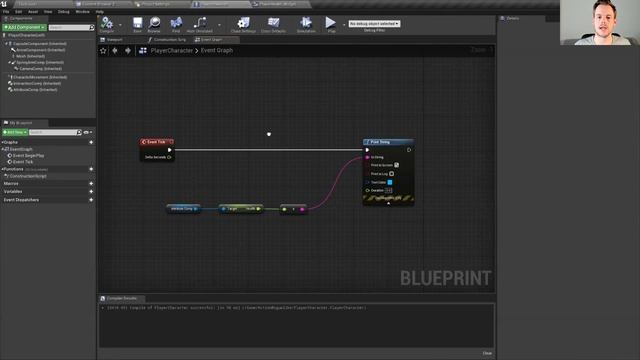The image size is (640, 360).
Task: Select Event Tick in My Blueprint
Action: pyautogui.click(x=23, y=162)
